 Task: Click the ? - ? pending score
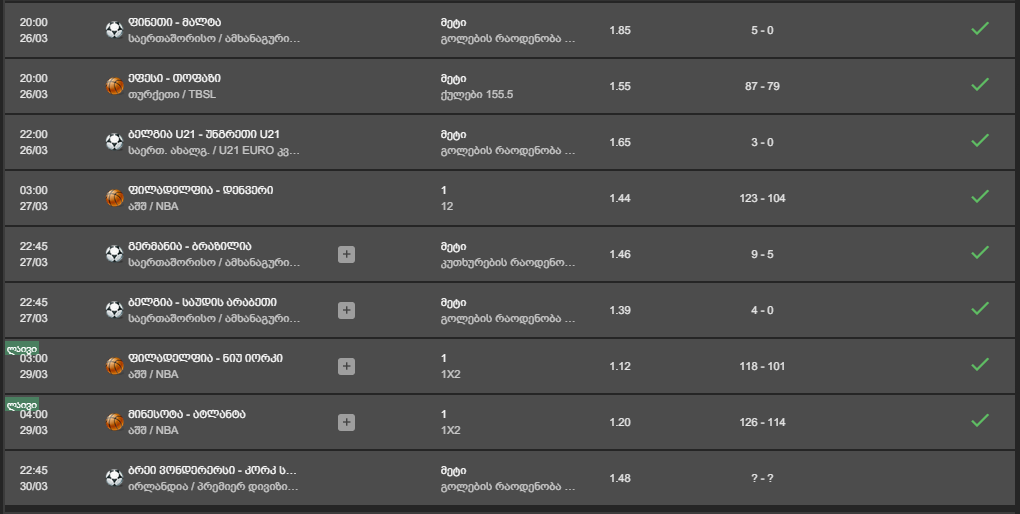[x=762, y=478]
